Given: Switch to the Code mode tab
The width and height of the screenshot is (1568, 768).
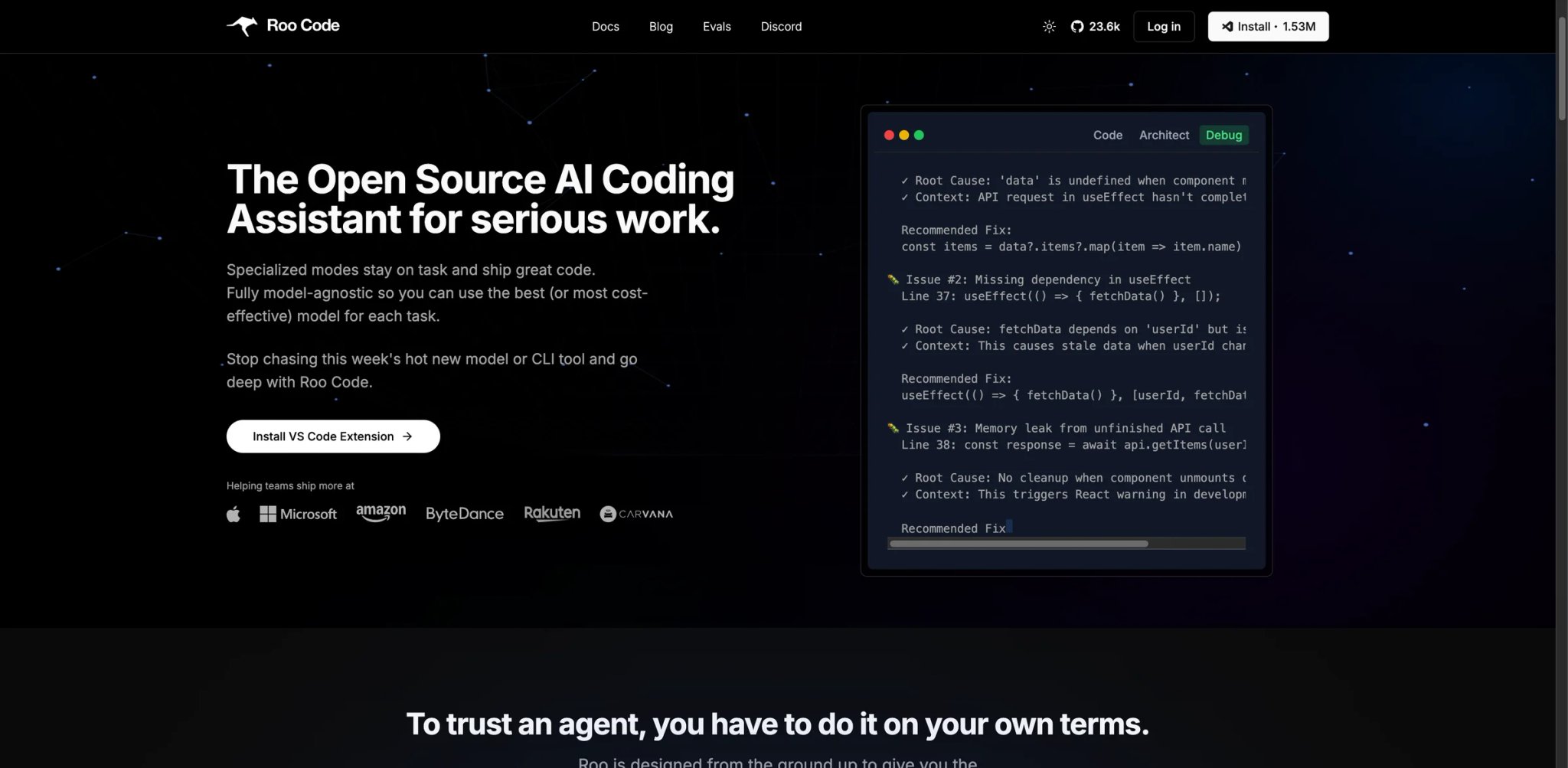Looking at the screenshot, I should coord(1108,136).
